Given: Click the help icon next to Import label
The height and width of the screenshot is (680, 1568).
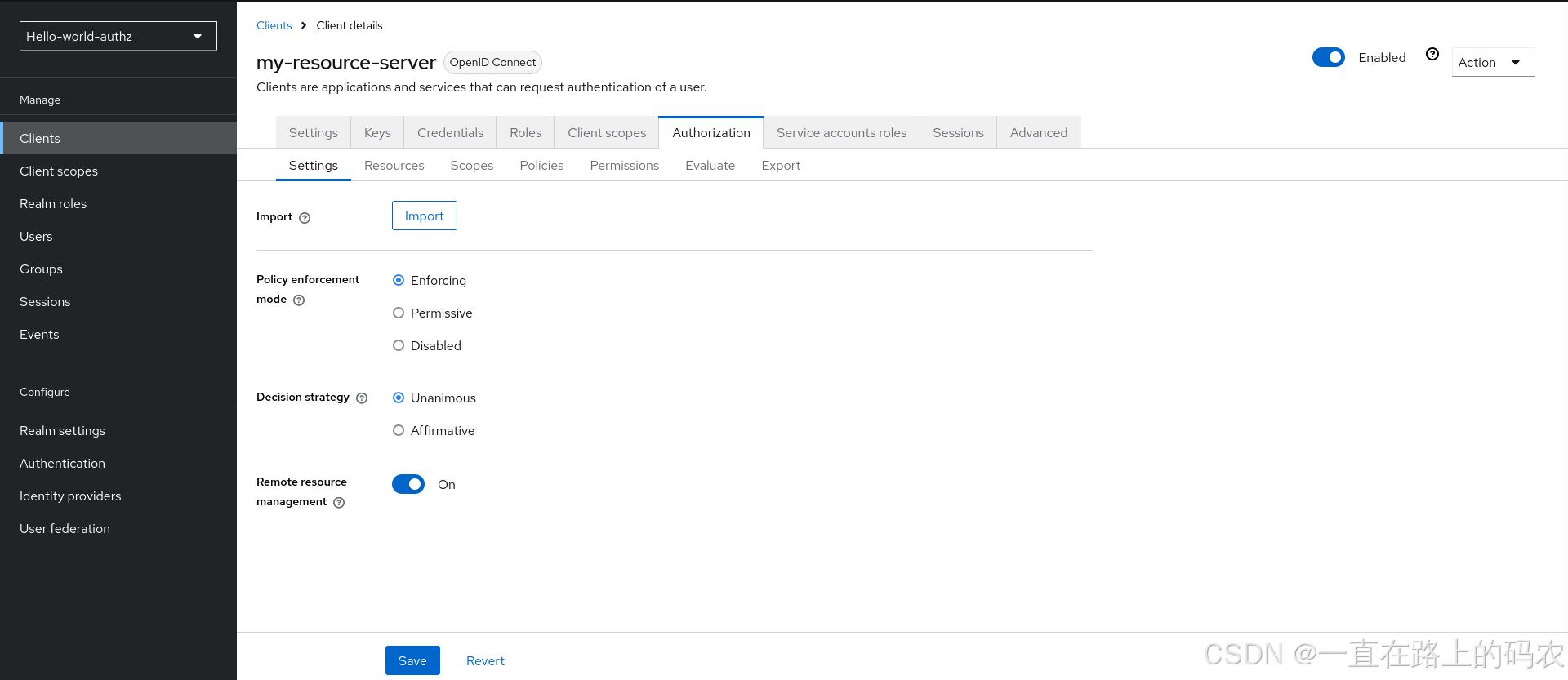Looking at the screenshot, I should click(305, 218).
